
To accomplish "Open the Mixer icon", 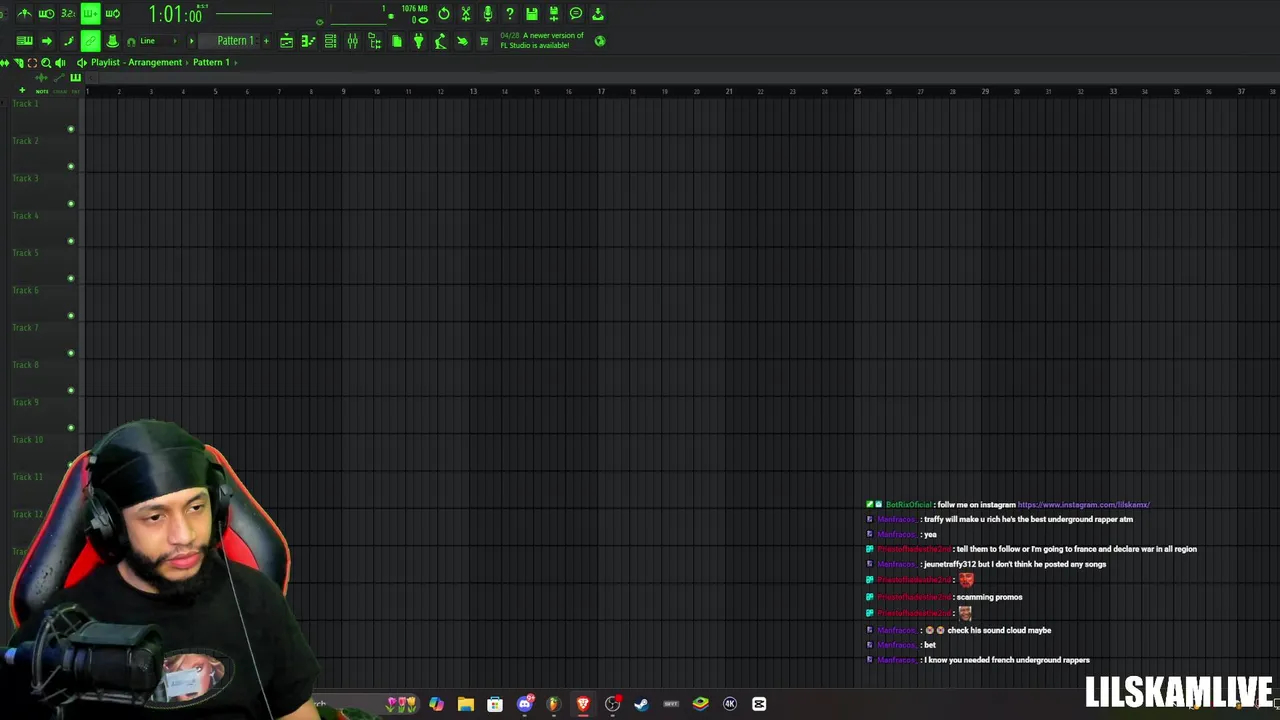I will pos(352,41).
